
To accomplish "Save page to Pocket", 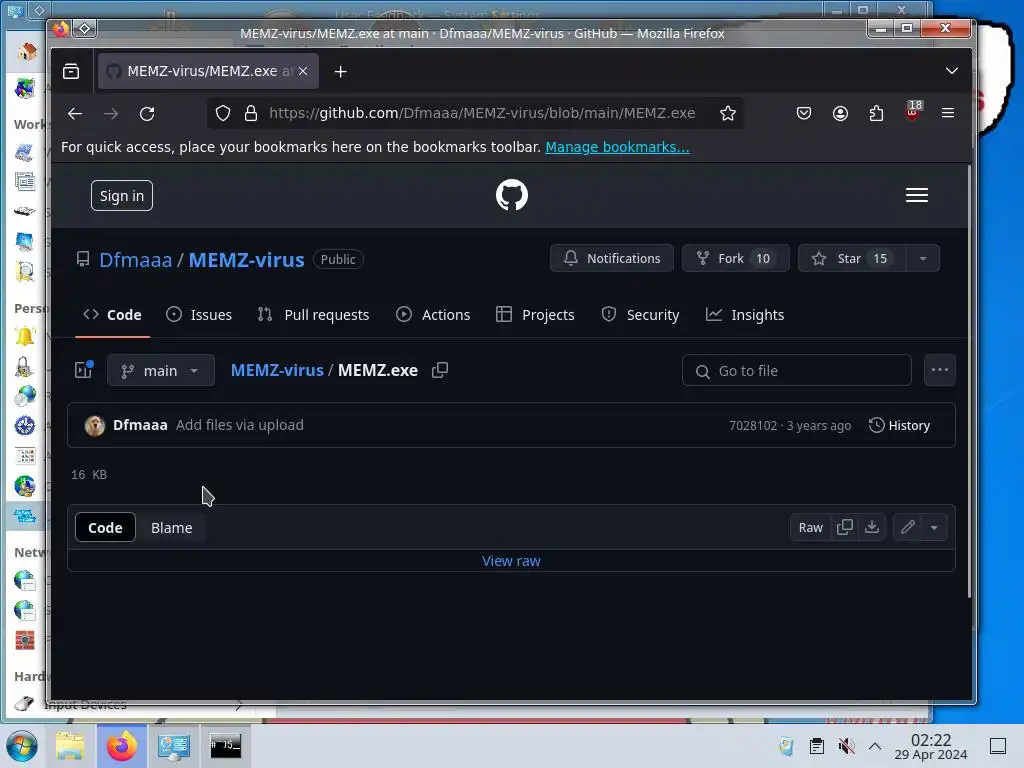I will [x=804, y=113].
